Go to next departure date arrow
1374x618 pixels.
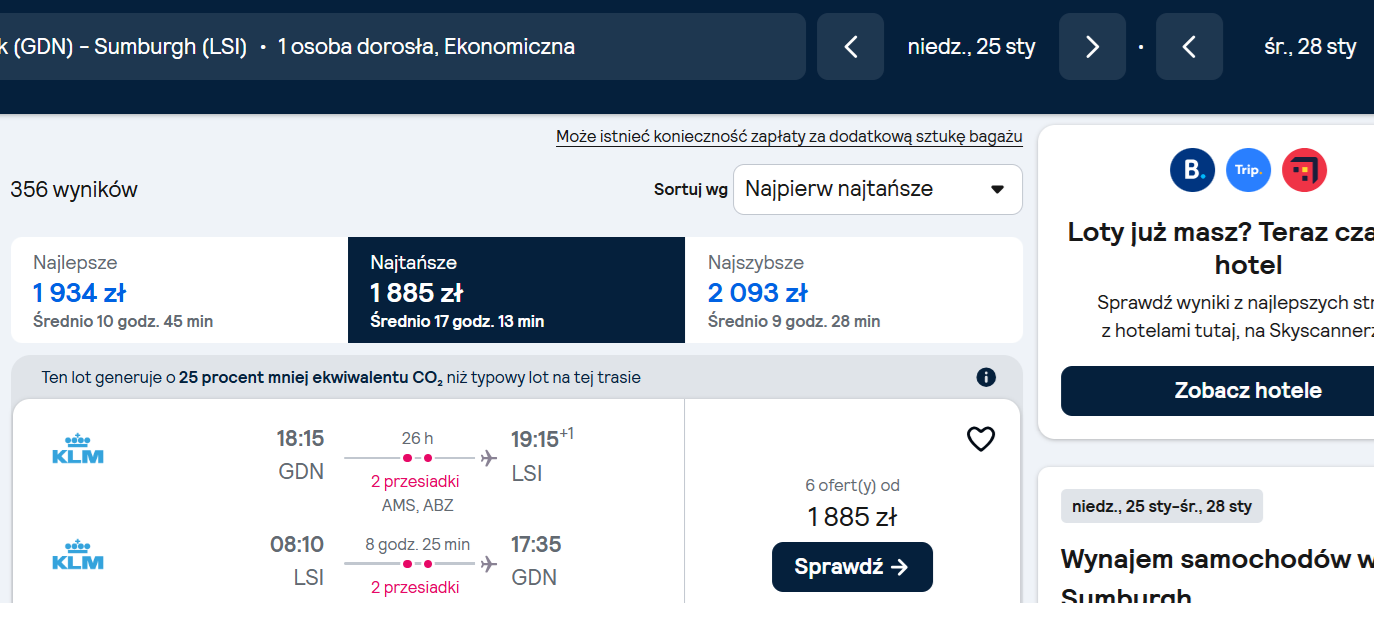tap(1092, 46)
